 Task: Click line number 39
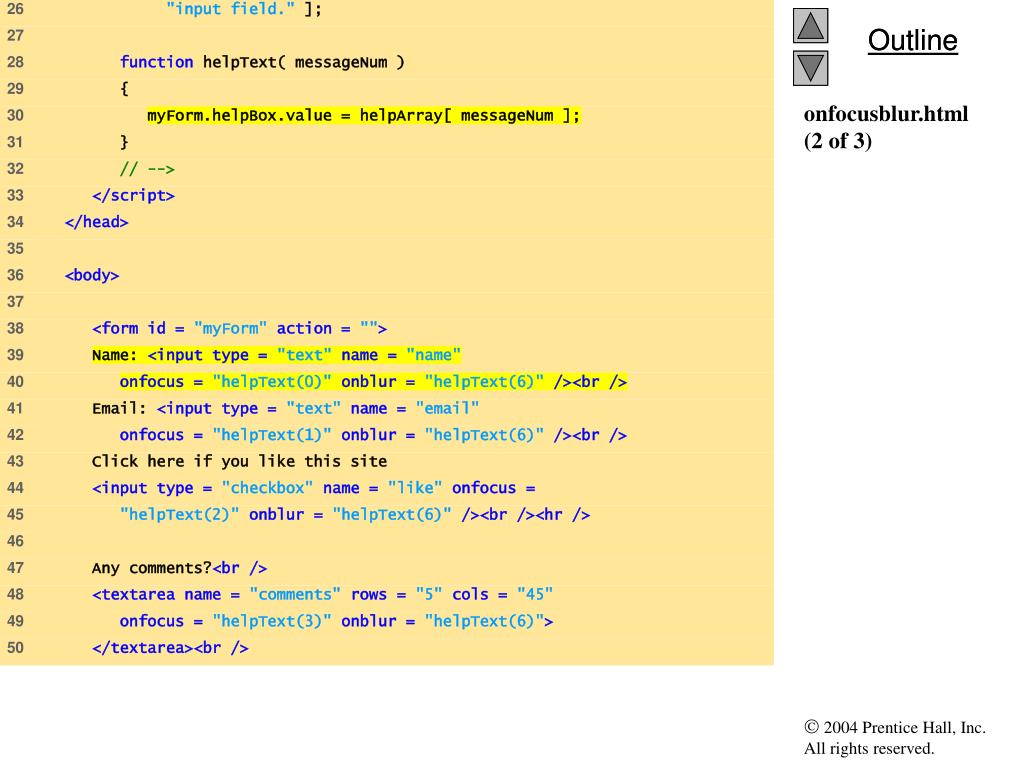tap(15, 355)
